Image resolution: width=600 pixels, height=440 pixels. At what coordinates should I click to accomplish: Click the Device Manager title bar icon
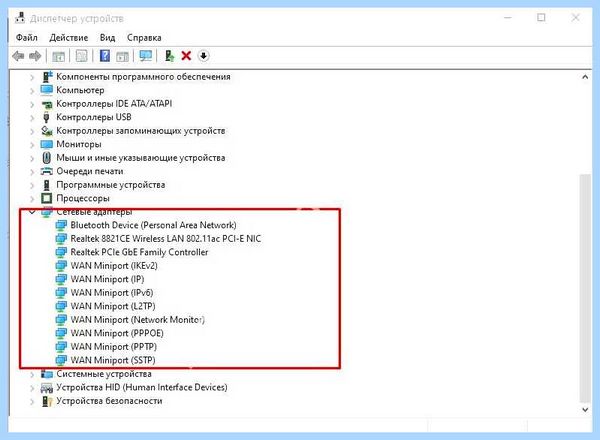[20, 18]
